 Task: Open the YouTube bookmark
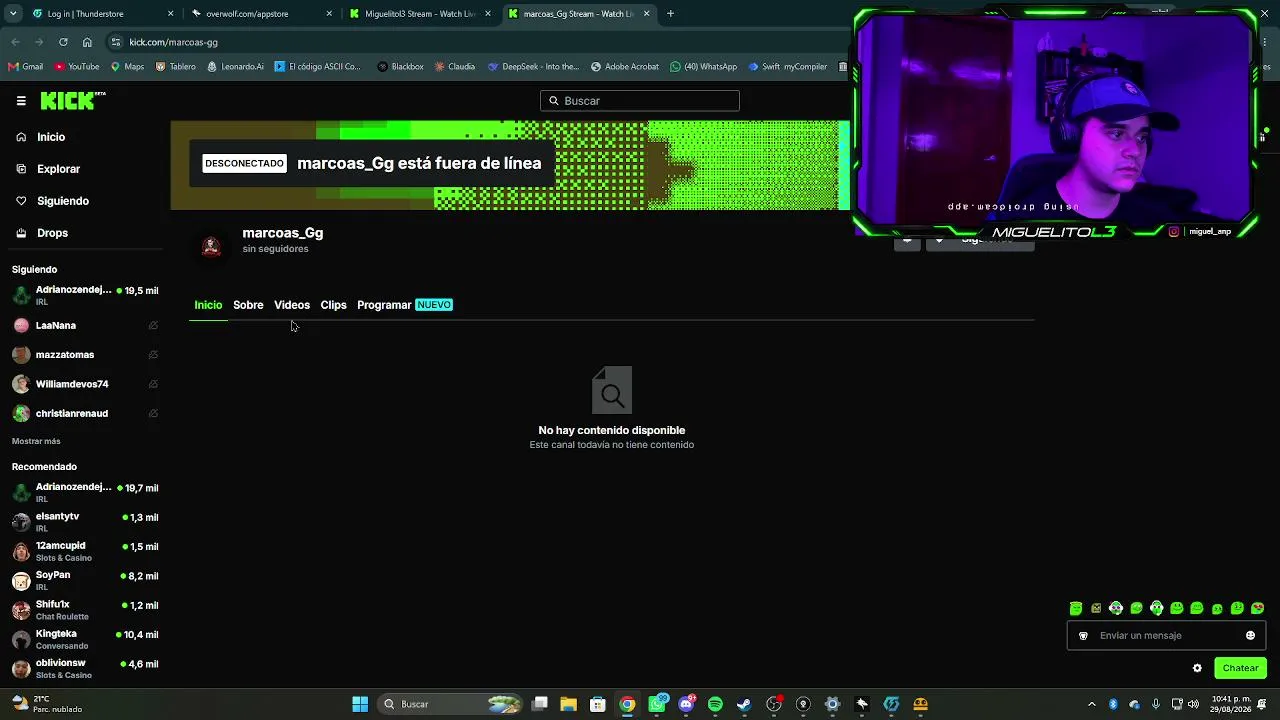(x=77, y=67)
